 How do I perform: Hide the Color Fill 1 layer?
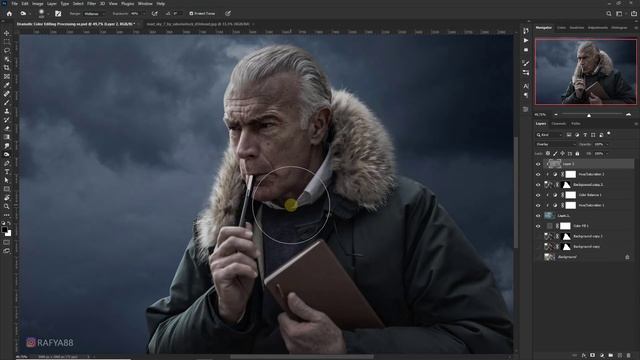pyautogui.click(x=538, y=226)
